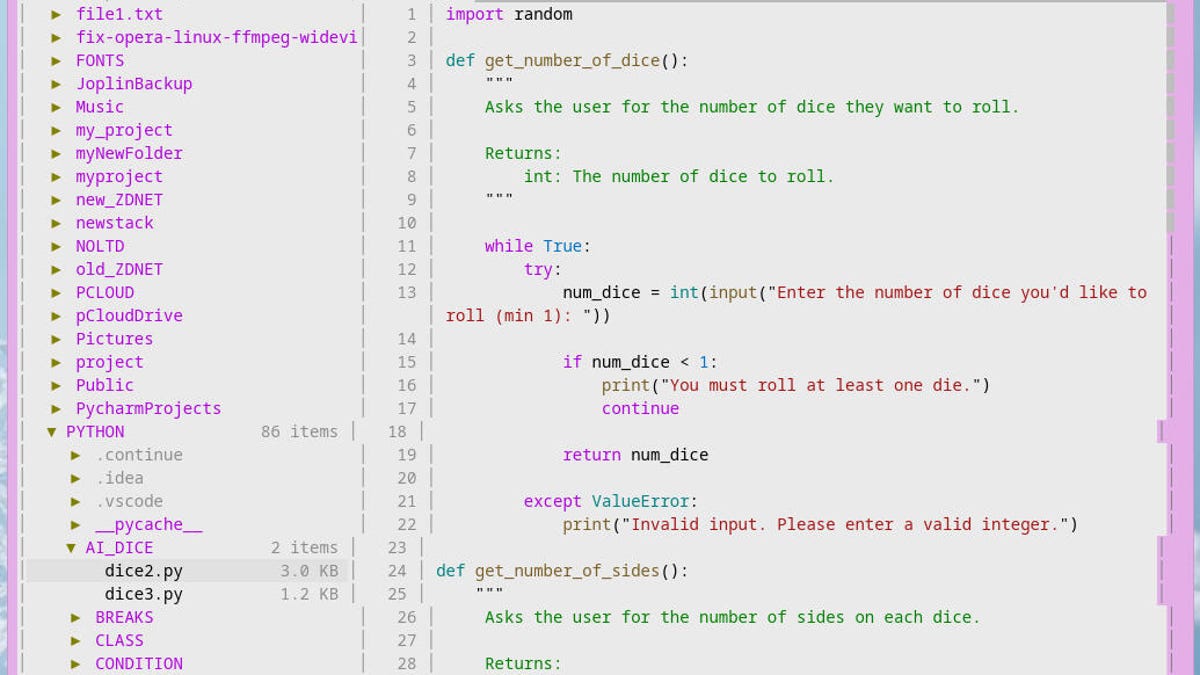Open the pCloudDrive folder
The height and width of the screenshot is (675, 1200).
pos(128,315)
